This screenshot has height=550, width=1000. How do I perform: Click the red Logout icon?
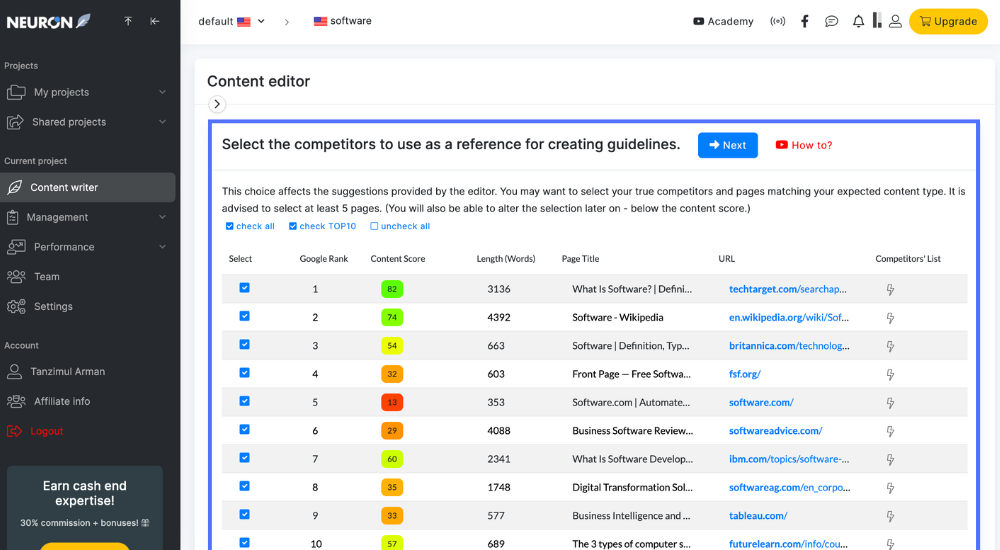pos(14,431)
